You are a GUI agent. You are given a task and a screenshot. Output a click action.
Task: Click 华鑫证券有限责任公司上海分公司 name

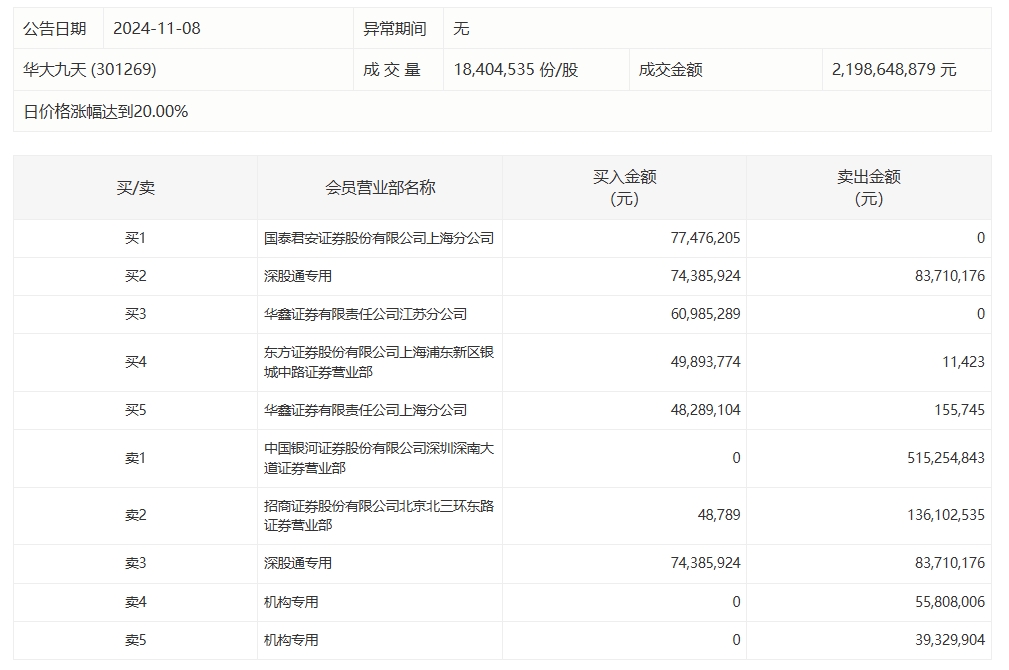tap(366, 411)
